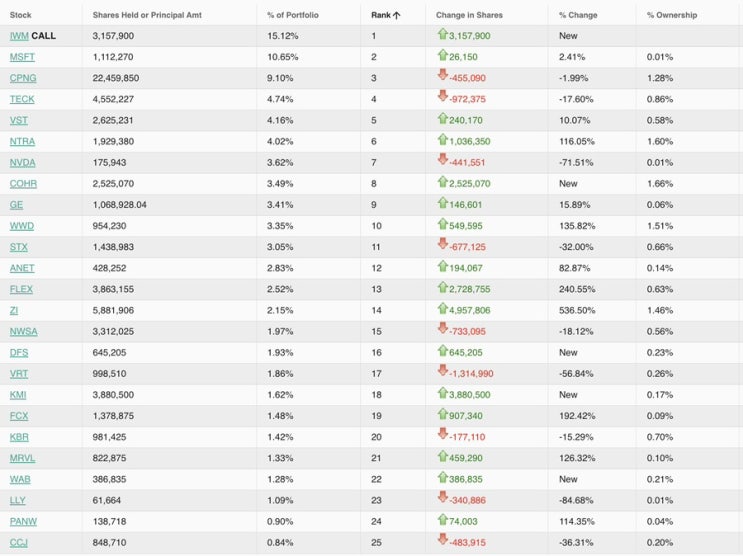The image size is (743, 556).
Task: Click the Rank sort arrow in header
Action: coord(396,15)
